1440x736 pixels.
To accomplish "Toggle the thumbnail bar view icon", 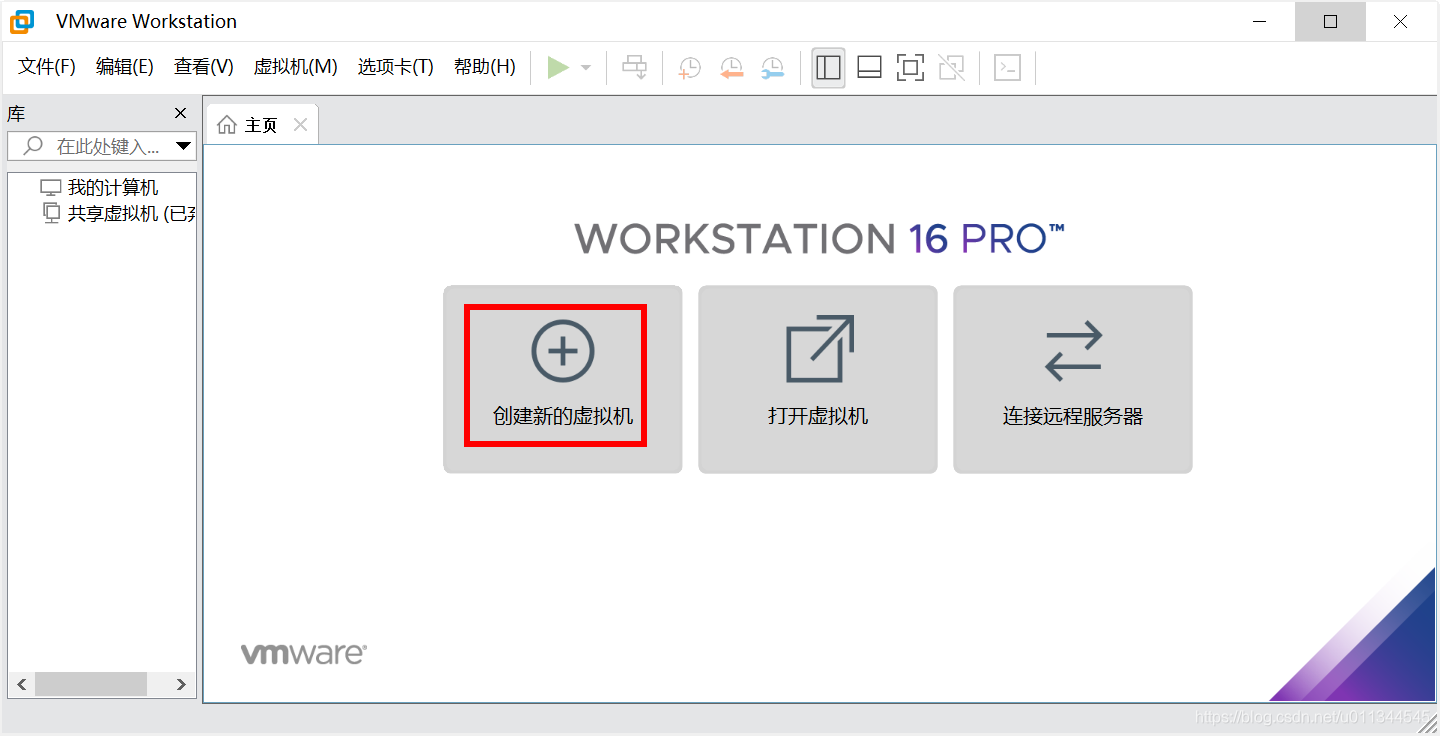I will [x=869, y=67].
